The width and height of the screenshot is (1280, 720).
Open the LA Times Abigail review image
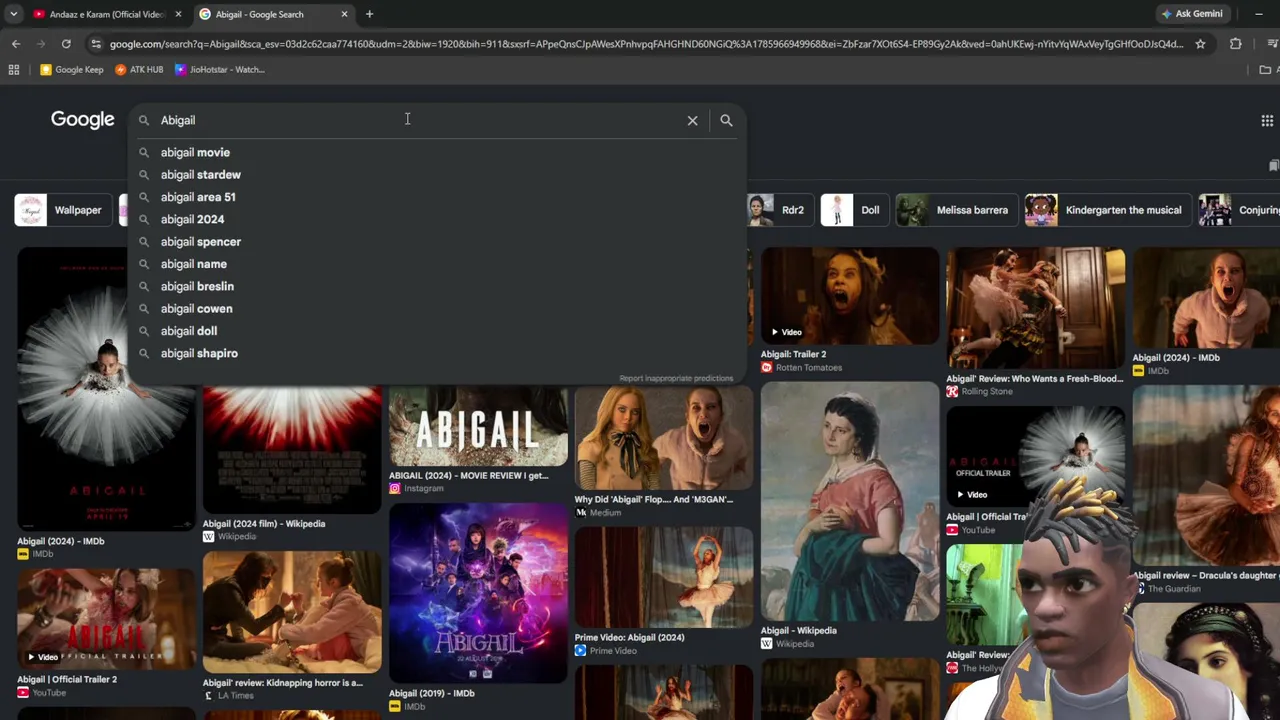point(292,613)
